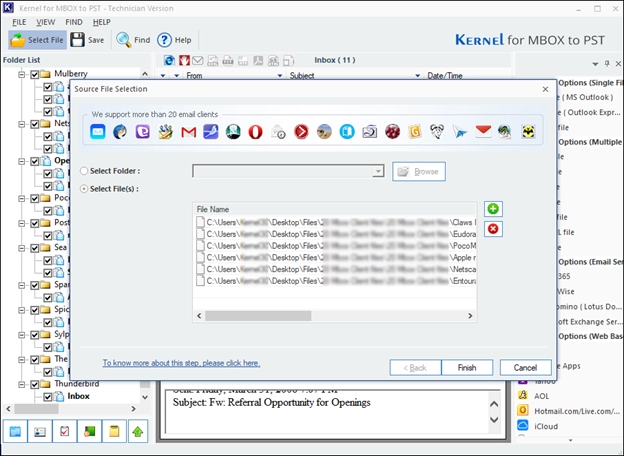The image size is (624, 456).
Task: Click the purple Entourage 'e' icon
Action: coord(142,131)
